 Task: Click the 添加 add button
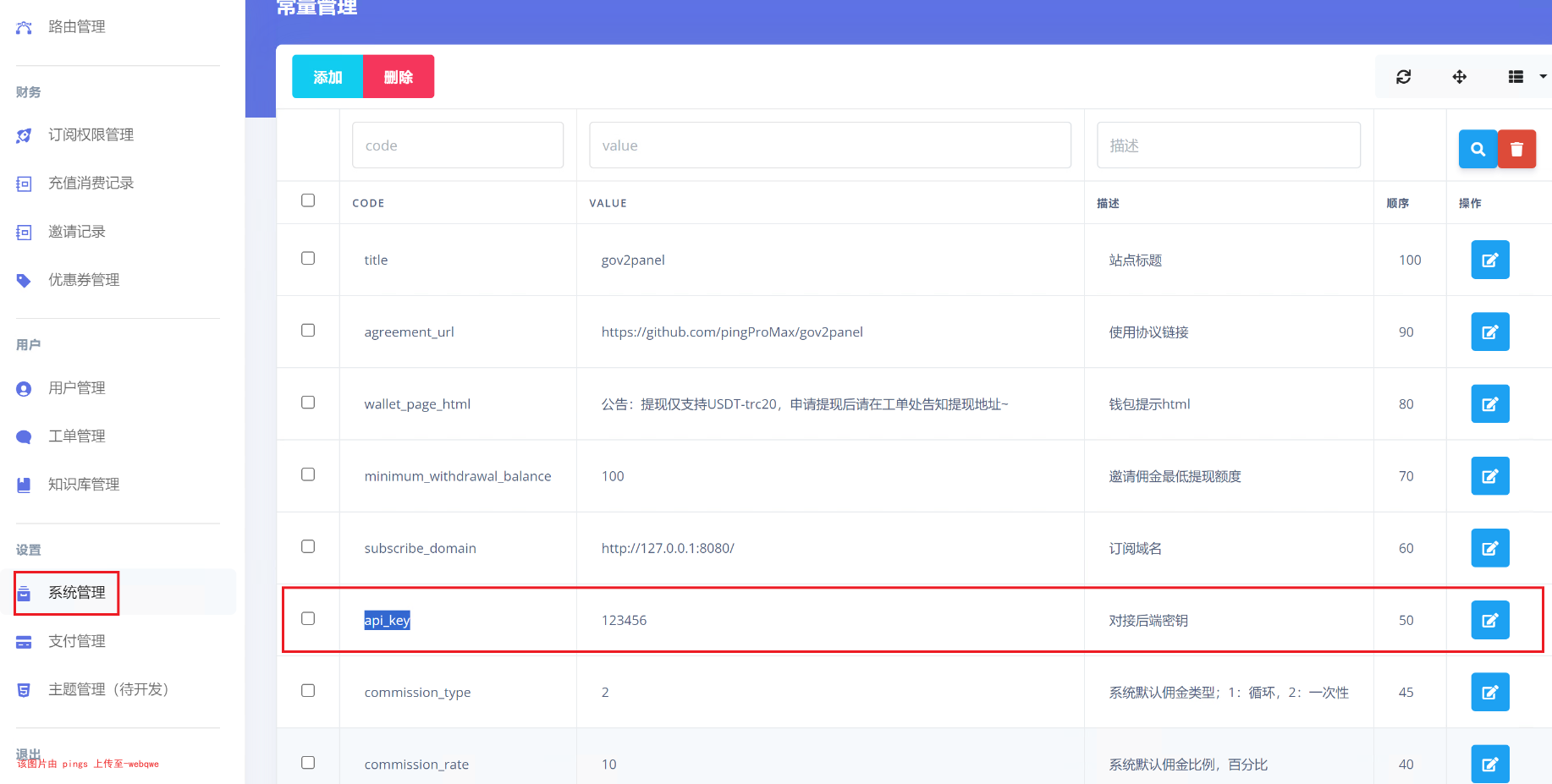coord(327,77)
